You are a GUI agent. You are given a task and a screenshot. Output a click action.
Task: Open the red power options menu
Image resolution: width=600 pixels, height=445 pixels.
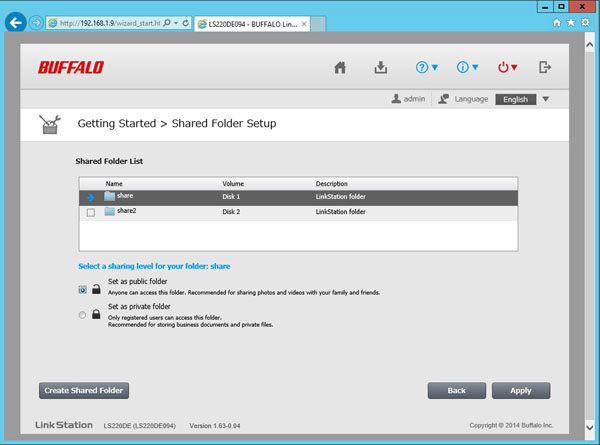507,67
